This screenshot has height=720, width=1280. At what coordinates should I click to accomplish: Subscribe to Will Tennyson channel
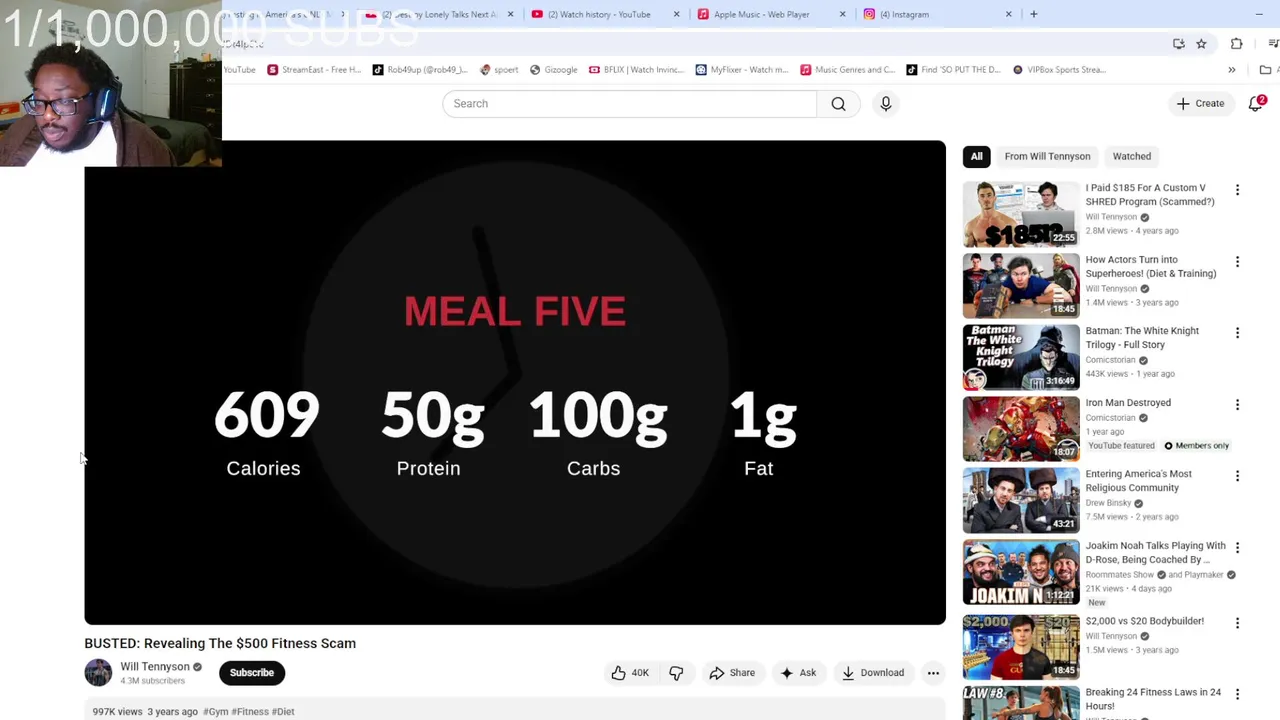click(252, 673)
